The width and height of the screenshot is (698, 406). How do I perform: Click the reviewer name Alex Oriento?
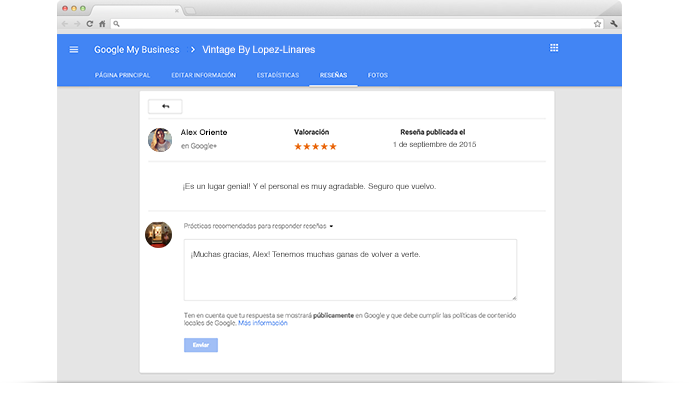[x=204, y=132]
